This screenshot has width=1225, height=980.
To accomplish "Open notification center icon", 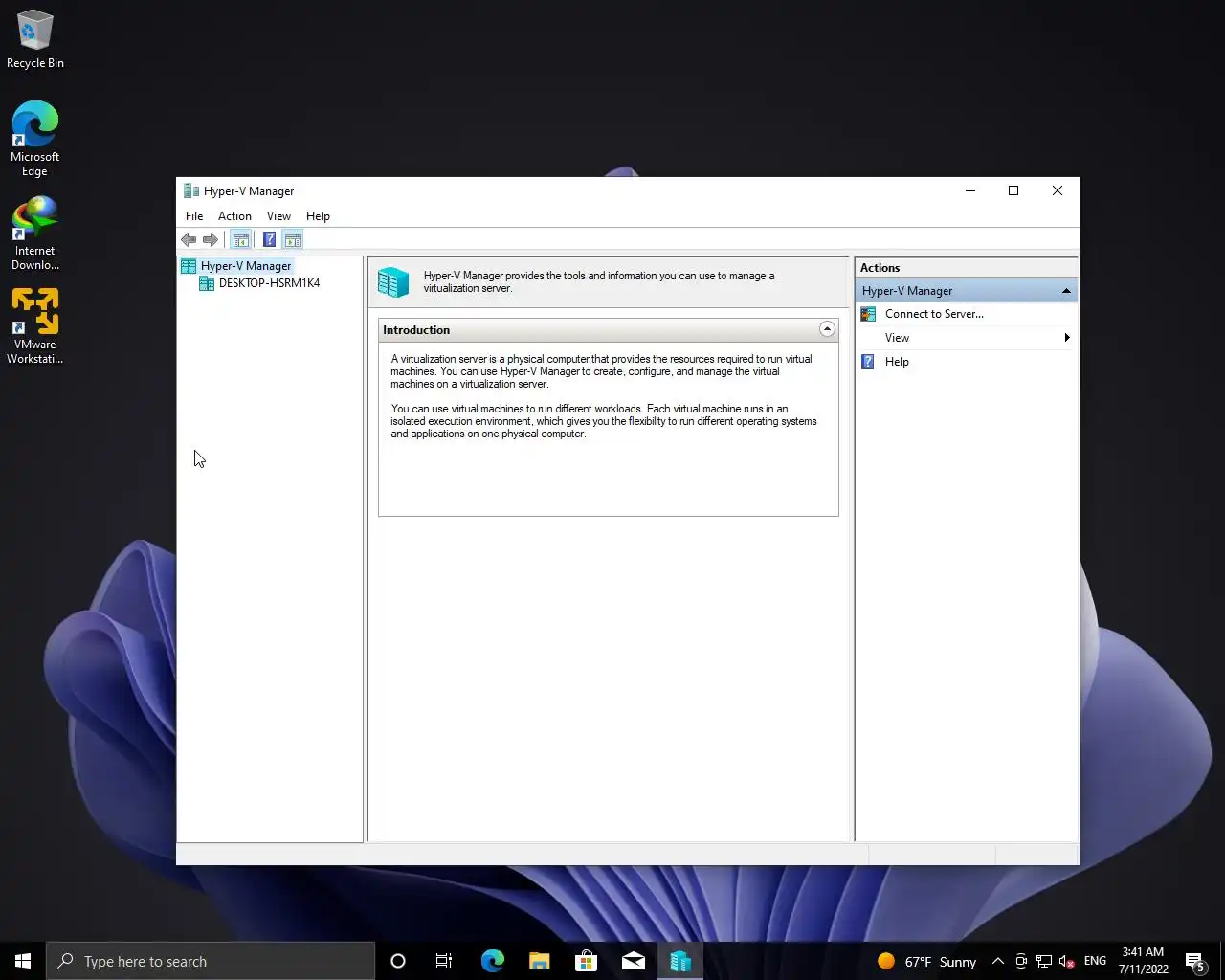I will [1195, 961].
